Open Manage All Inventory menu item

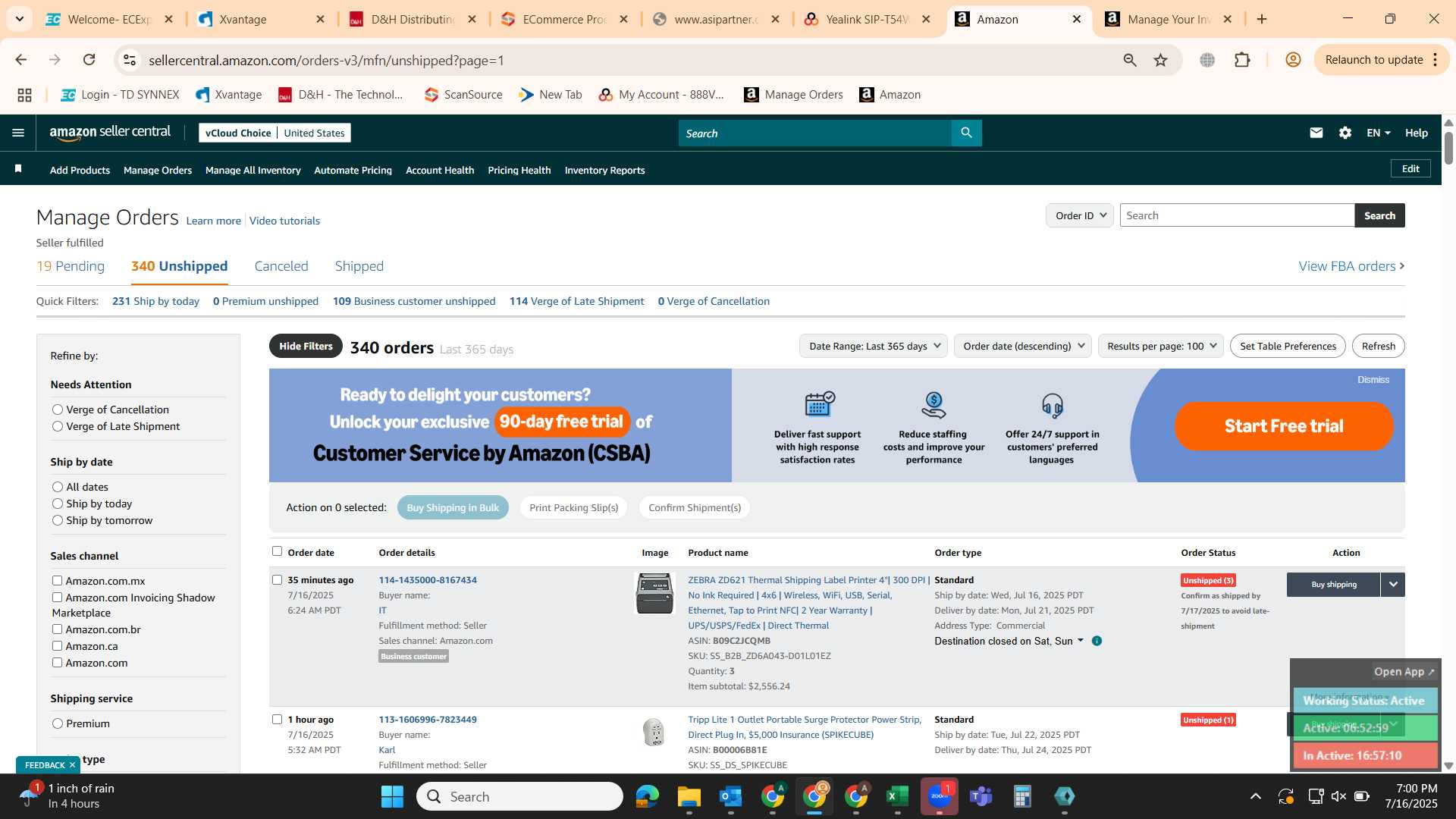click(x=253, y=170)
